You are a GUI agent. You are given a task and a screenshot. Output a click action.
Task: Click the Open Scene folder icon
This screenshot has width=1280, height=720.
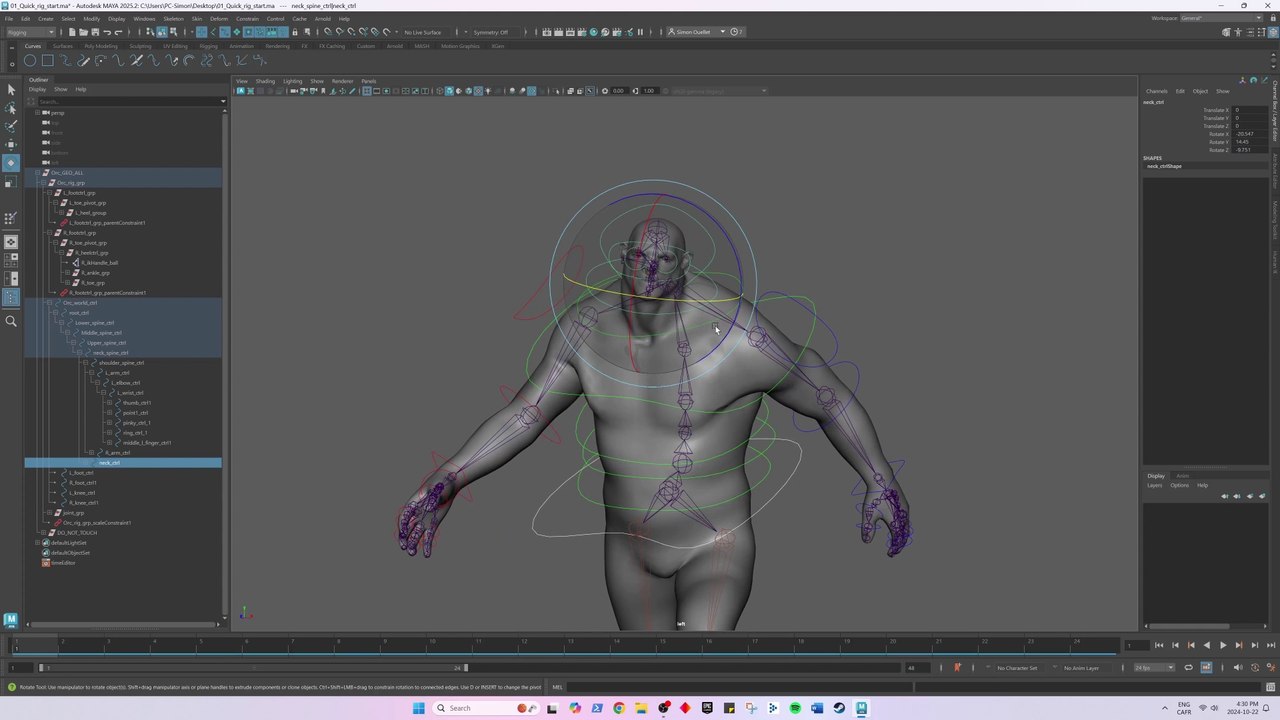[x=83, y=32]
